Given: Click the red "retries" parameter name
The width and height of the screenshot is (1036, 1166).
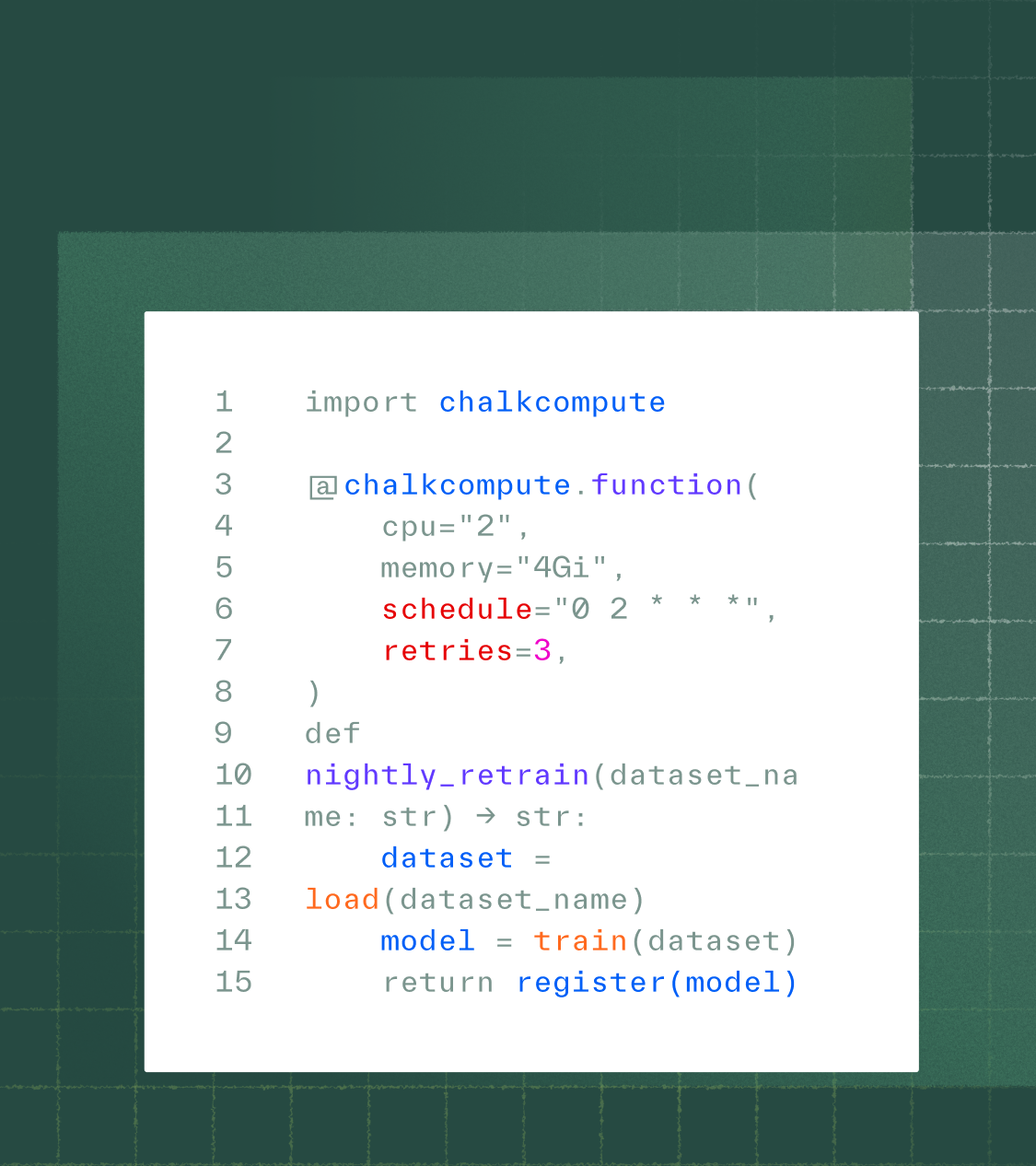Looking at the screenshot, I should tap(448, 651).
